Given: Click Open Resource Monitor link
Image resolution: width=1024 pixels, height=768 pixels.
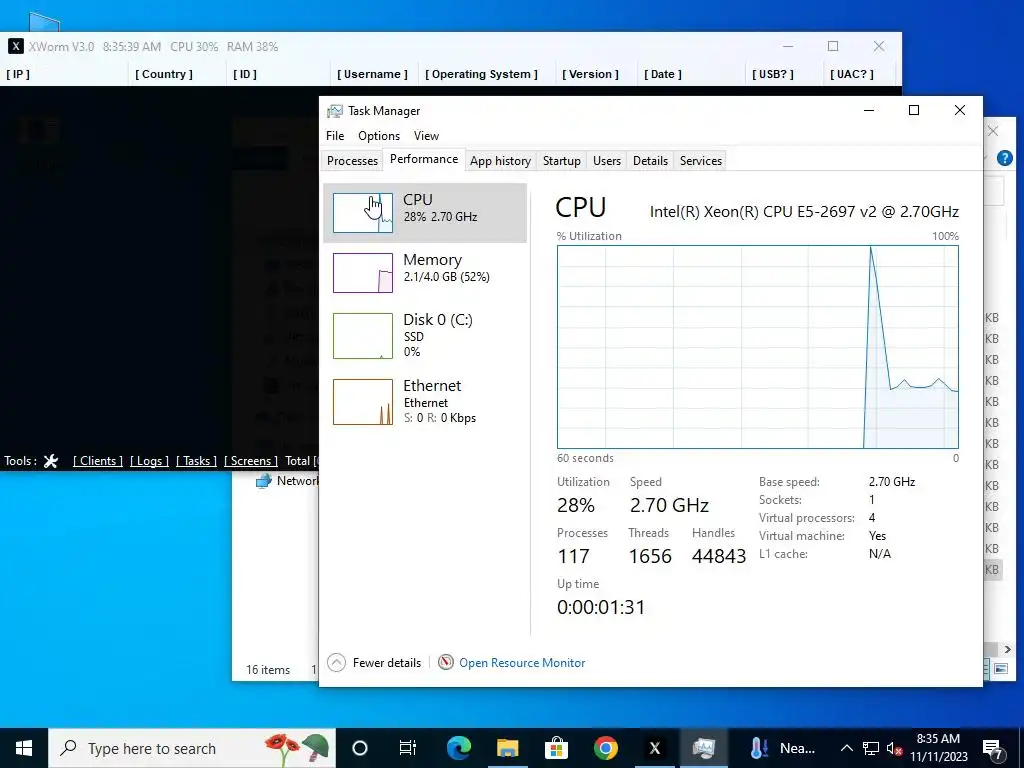Looking at the screenshot, I should [522, 663].
